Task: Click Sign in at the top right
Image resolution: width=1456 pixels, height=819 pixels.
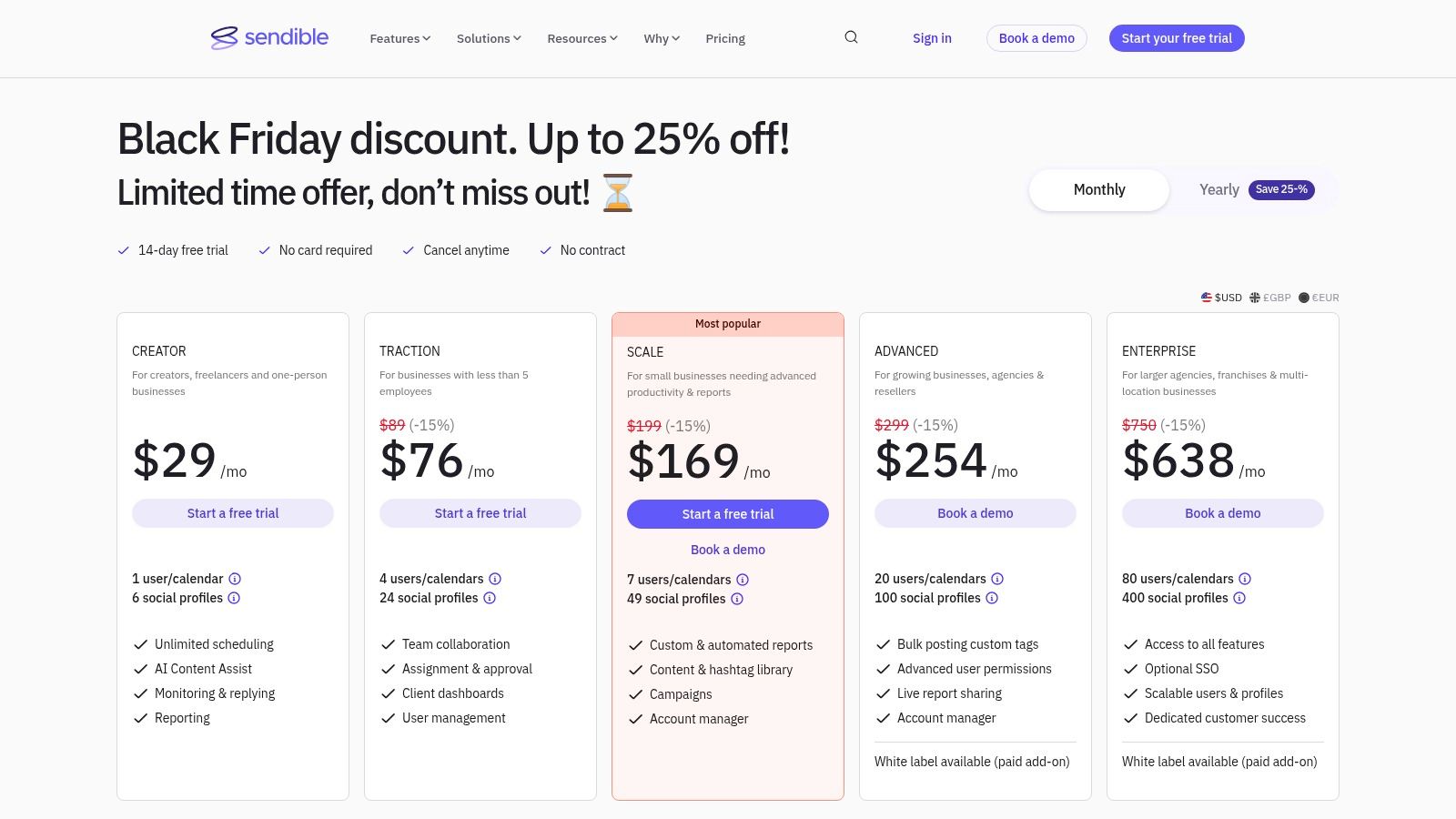Action: 932,38
